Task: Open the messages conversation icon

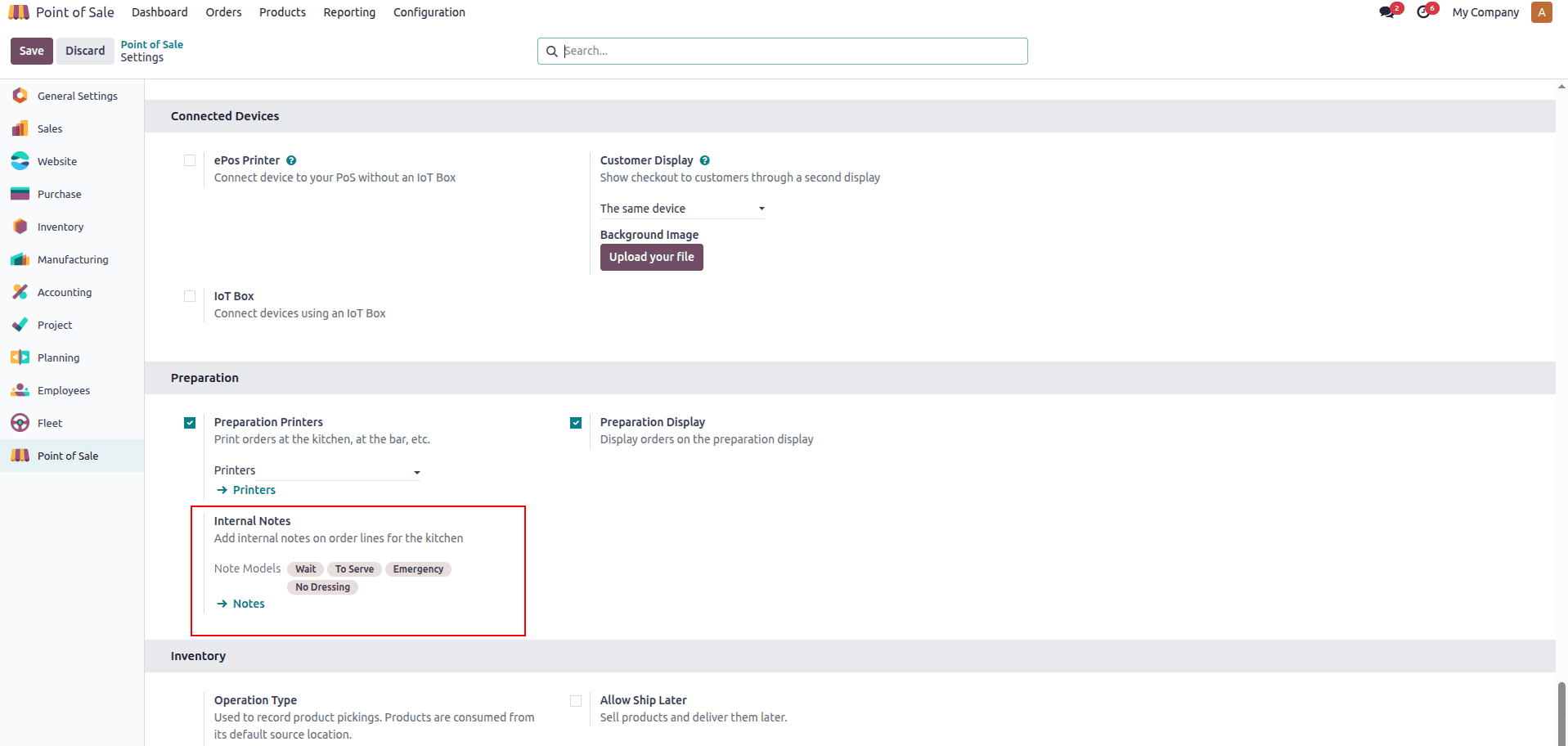Action: tap(1386, 12)
